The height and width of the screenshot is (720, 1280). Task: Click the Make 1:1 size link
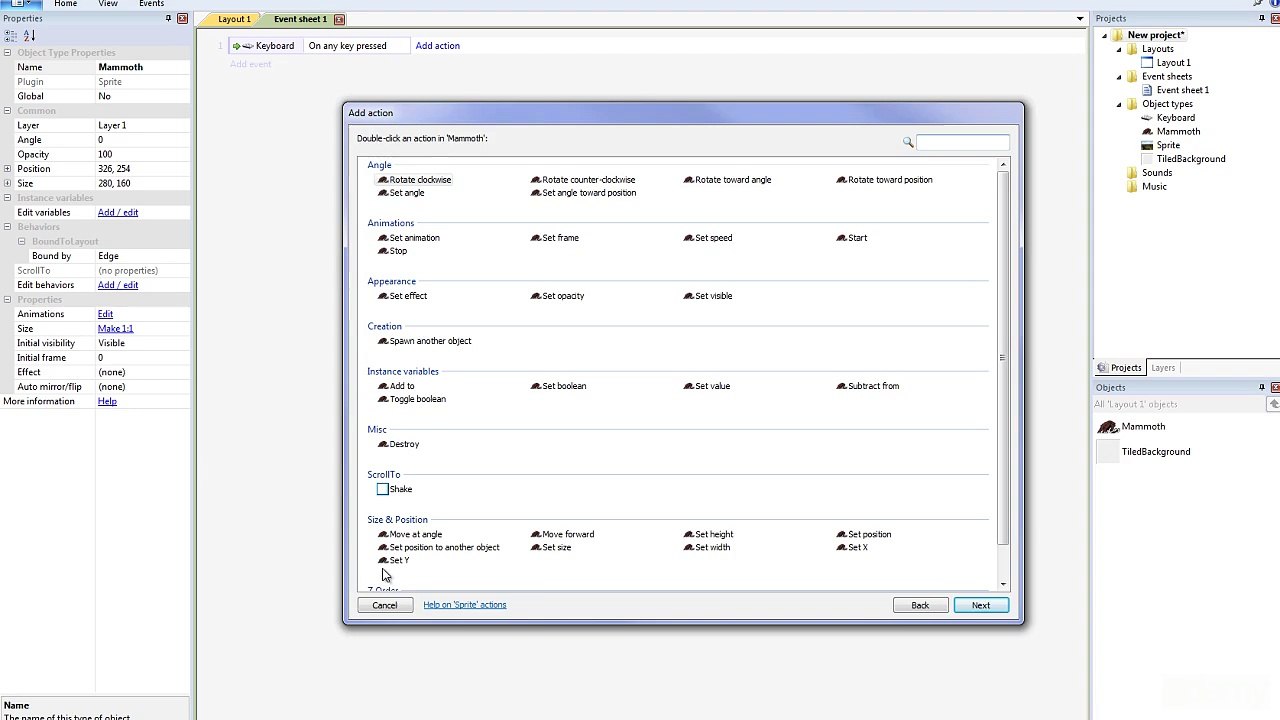tap(115, 329)
